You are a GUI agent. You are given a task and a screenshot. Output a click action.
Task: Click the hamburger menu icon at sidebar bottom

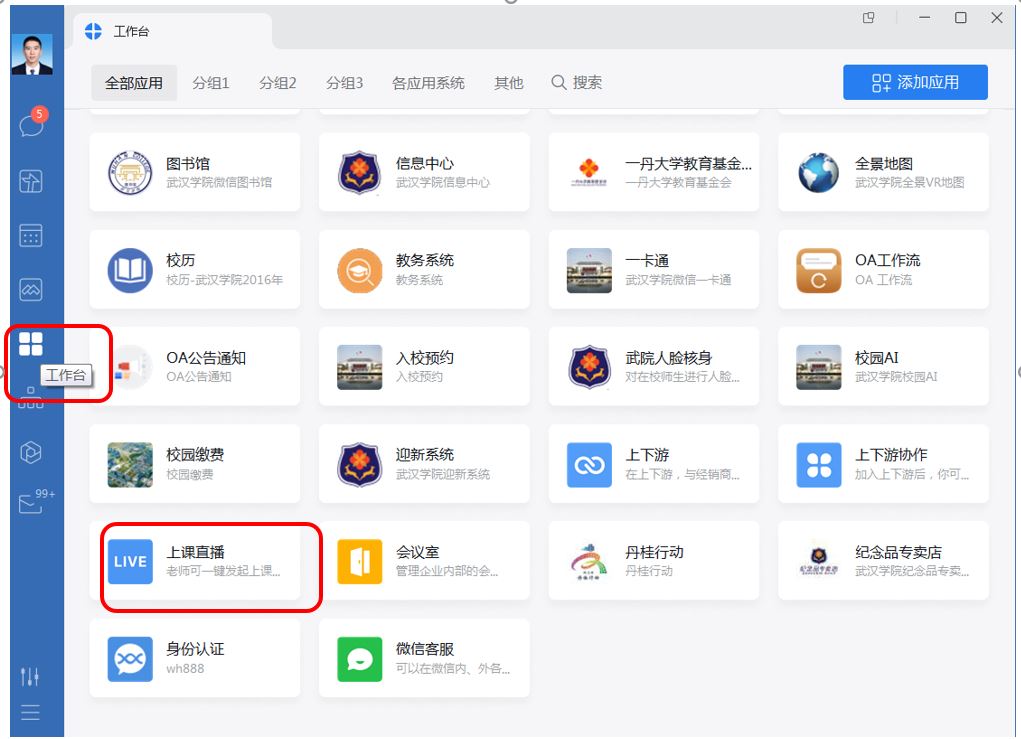coord(30,713)
